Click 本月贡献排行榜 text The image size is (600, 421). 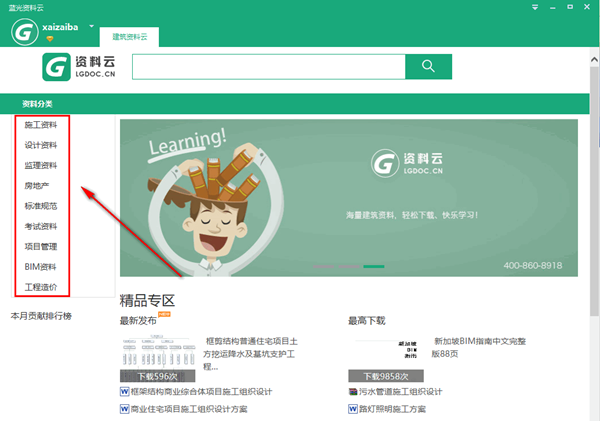41,316
